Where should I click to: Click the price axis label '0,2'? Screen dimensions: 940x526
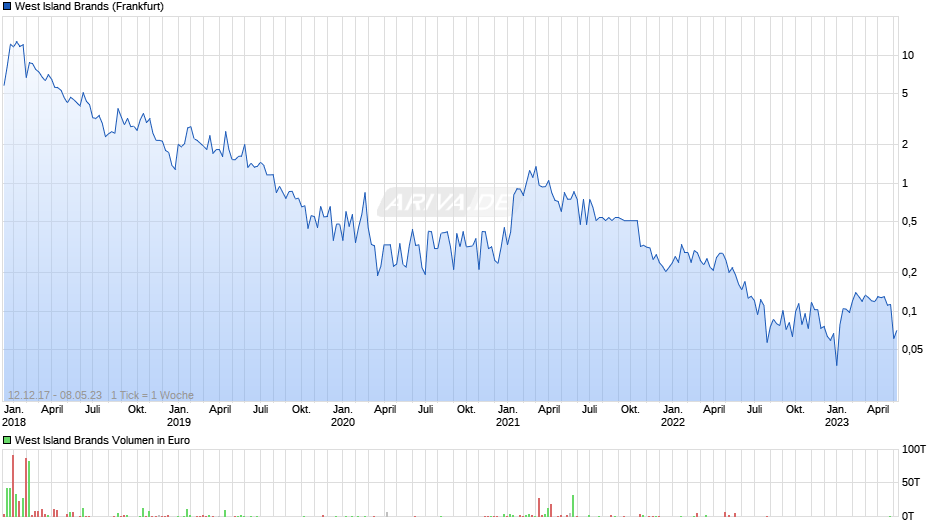point(909,272)
